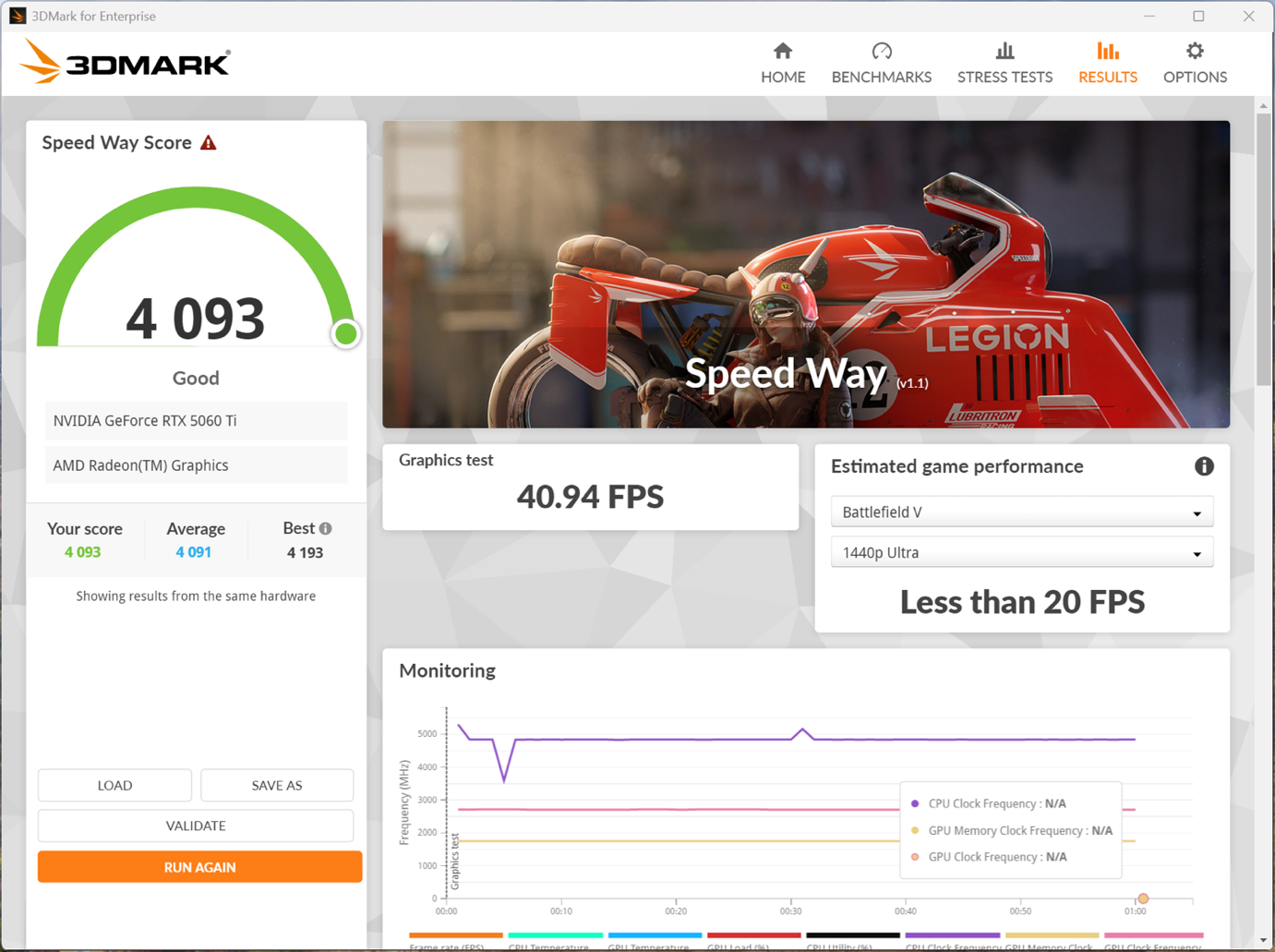
Task: Maximize the 3DMark for Enterprise window
Action: [1198, 16]
